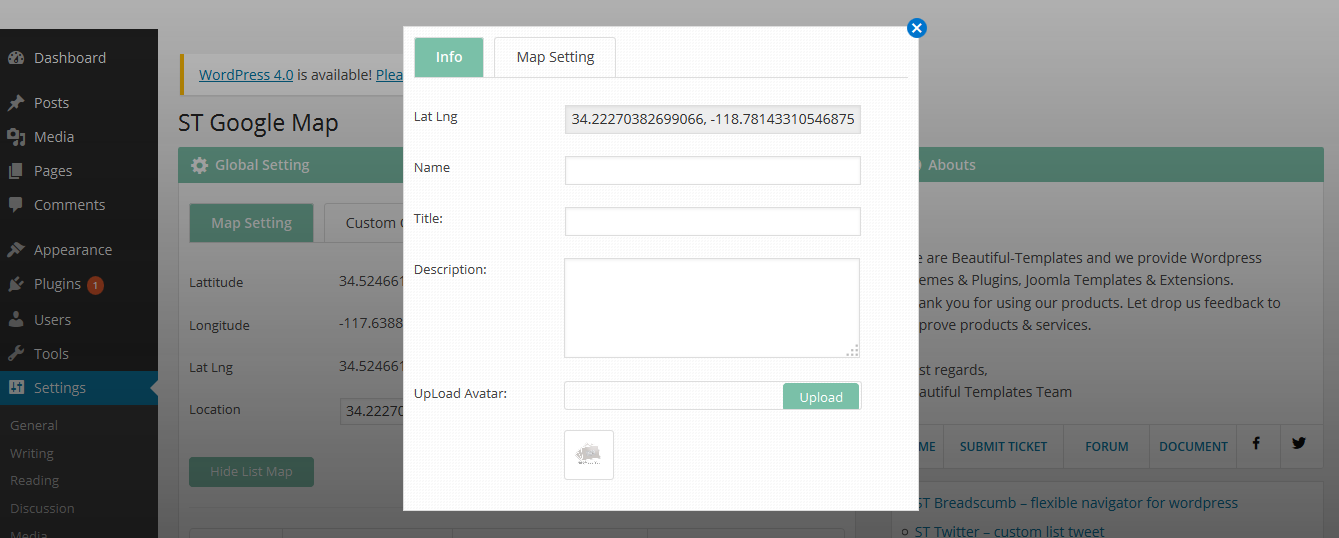Focus the Name input field

click(x=713, y=170)
